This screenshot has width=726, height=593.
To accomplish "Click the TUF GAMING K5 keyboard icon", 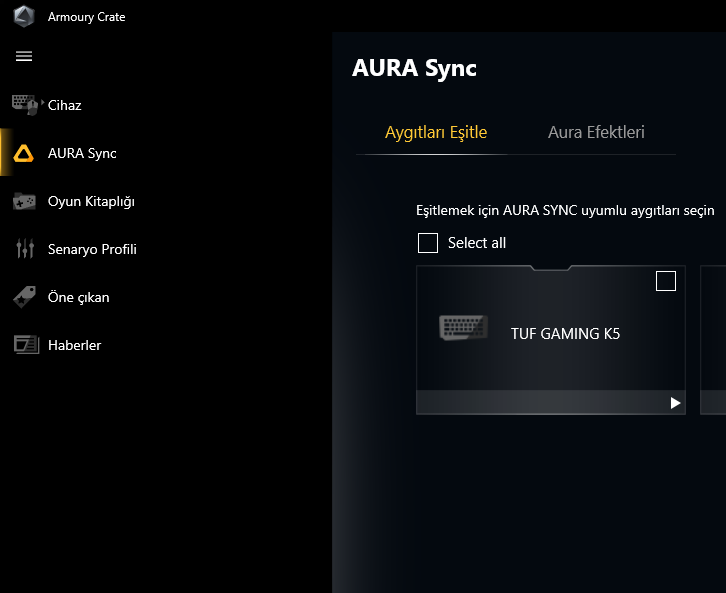I will click(x=463, y=327).
